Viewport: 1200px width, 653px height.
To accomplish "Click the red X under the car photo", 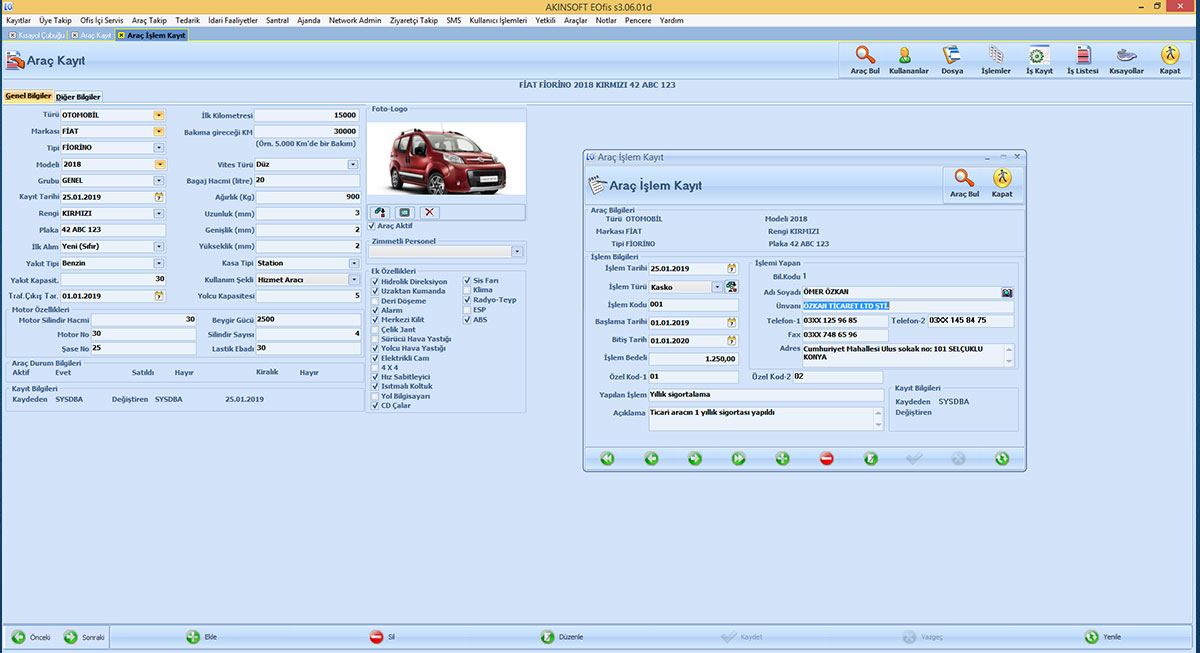I will pyautogui.click(x=429, y=212).
